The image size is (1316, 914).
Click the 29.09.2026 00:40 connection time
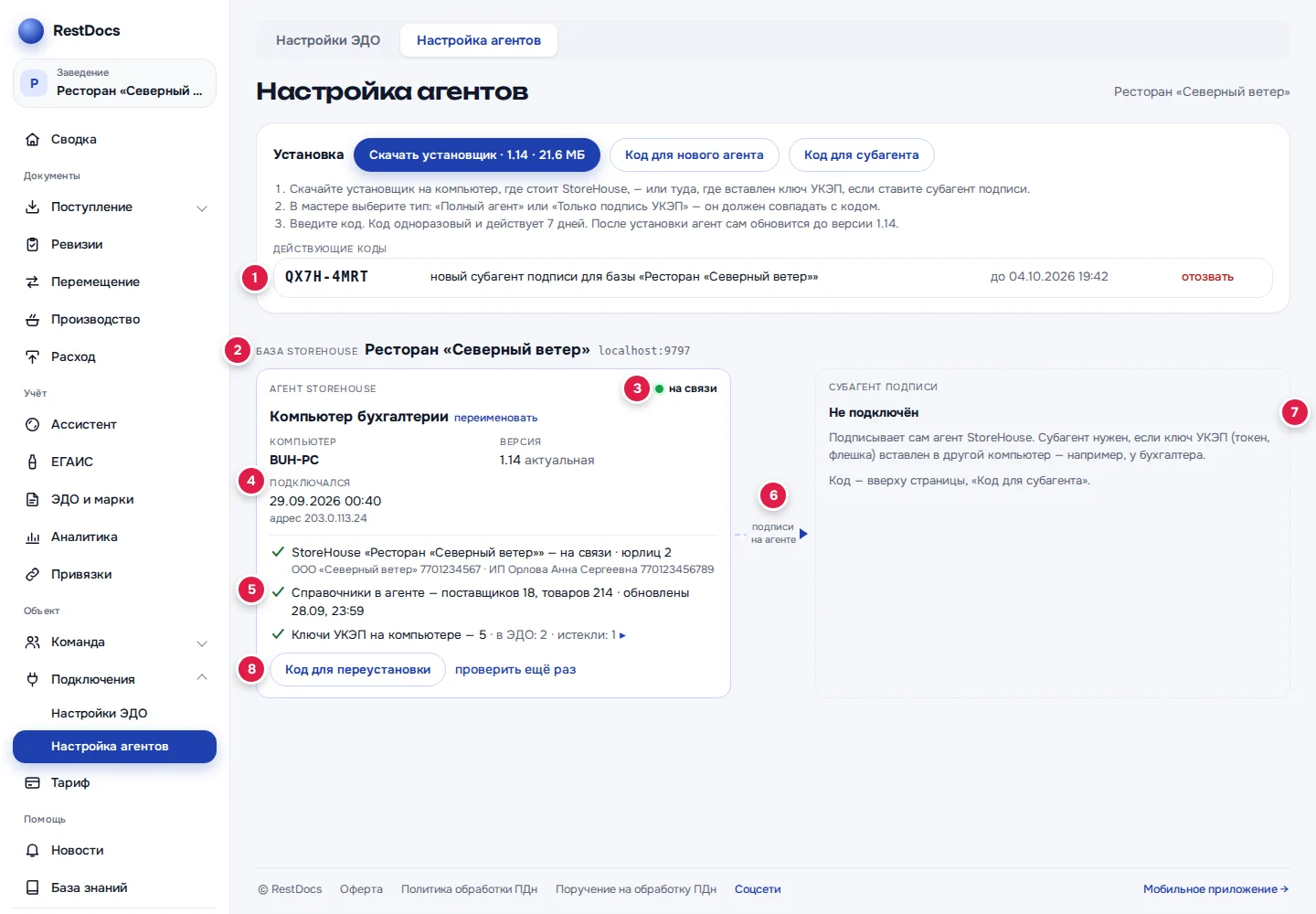tap(325, 501)
